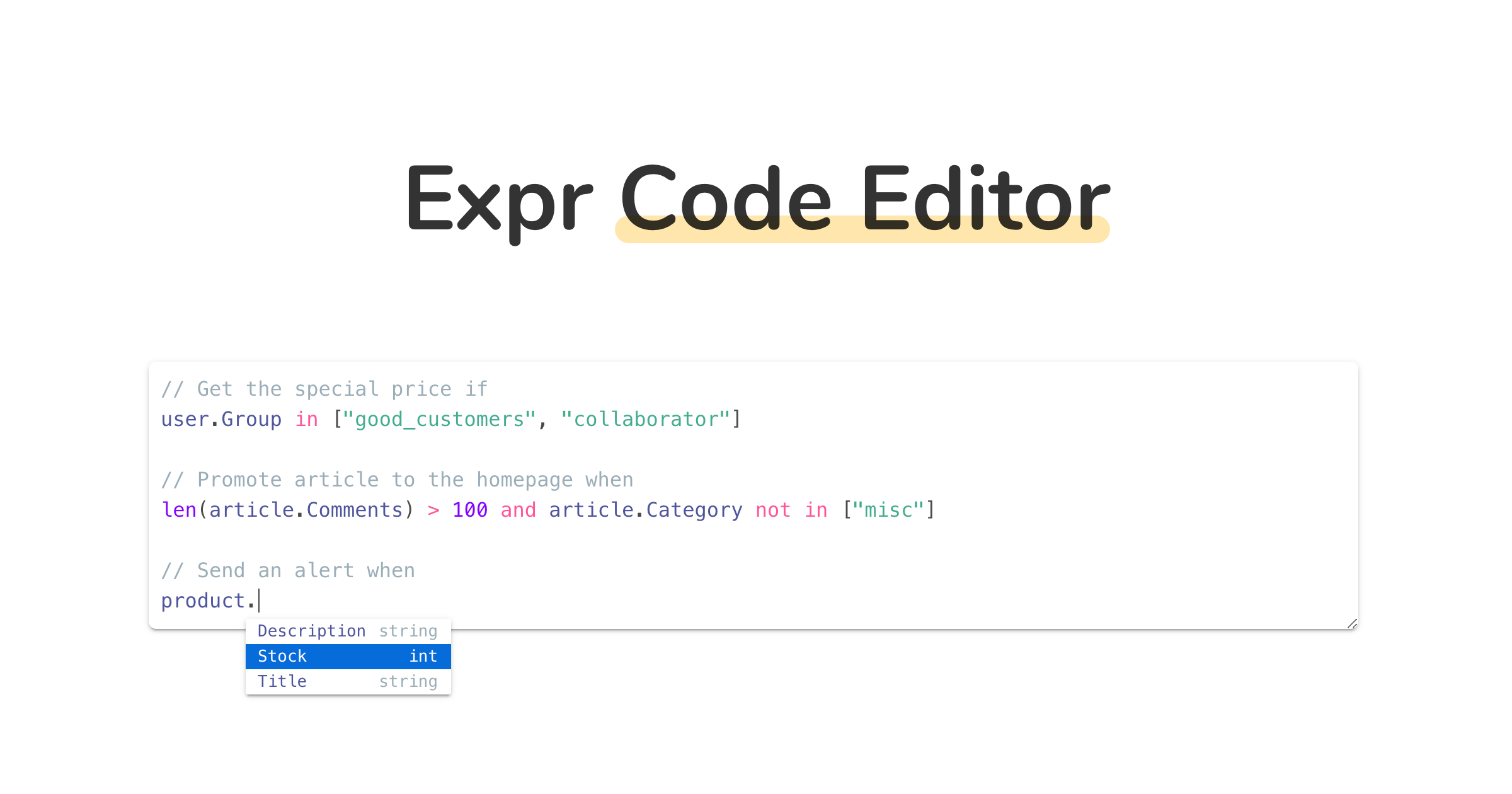Click the 'and' keyword operator
Viewport: 1512px width, 794px height.
518,510
